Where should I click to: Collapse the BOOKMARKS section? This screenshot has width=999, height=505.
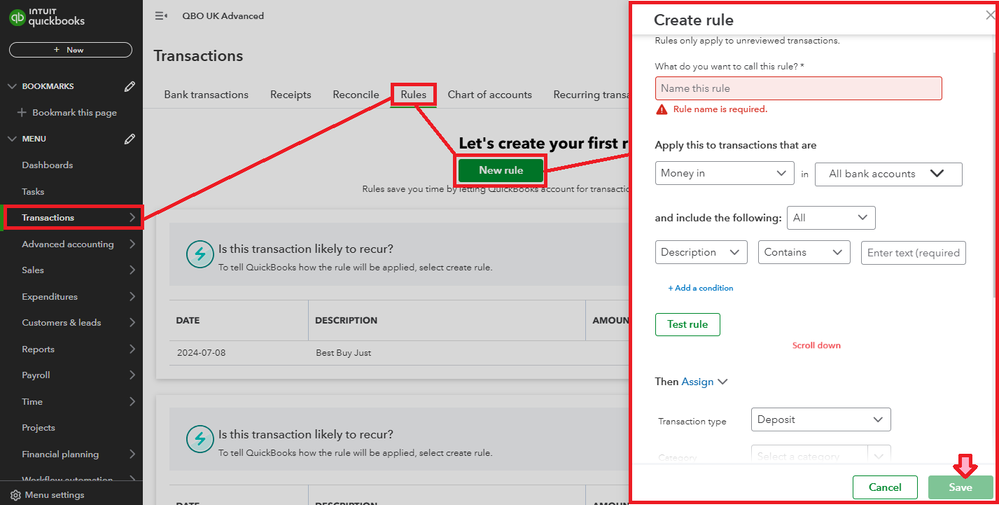click(12, 87)
